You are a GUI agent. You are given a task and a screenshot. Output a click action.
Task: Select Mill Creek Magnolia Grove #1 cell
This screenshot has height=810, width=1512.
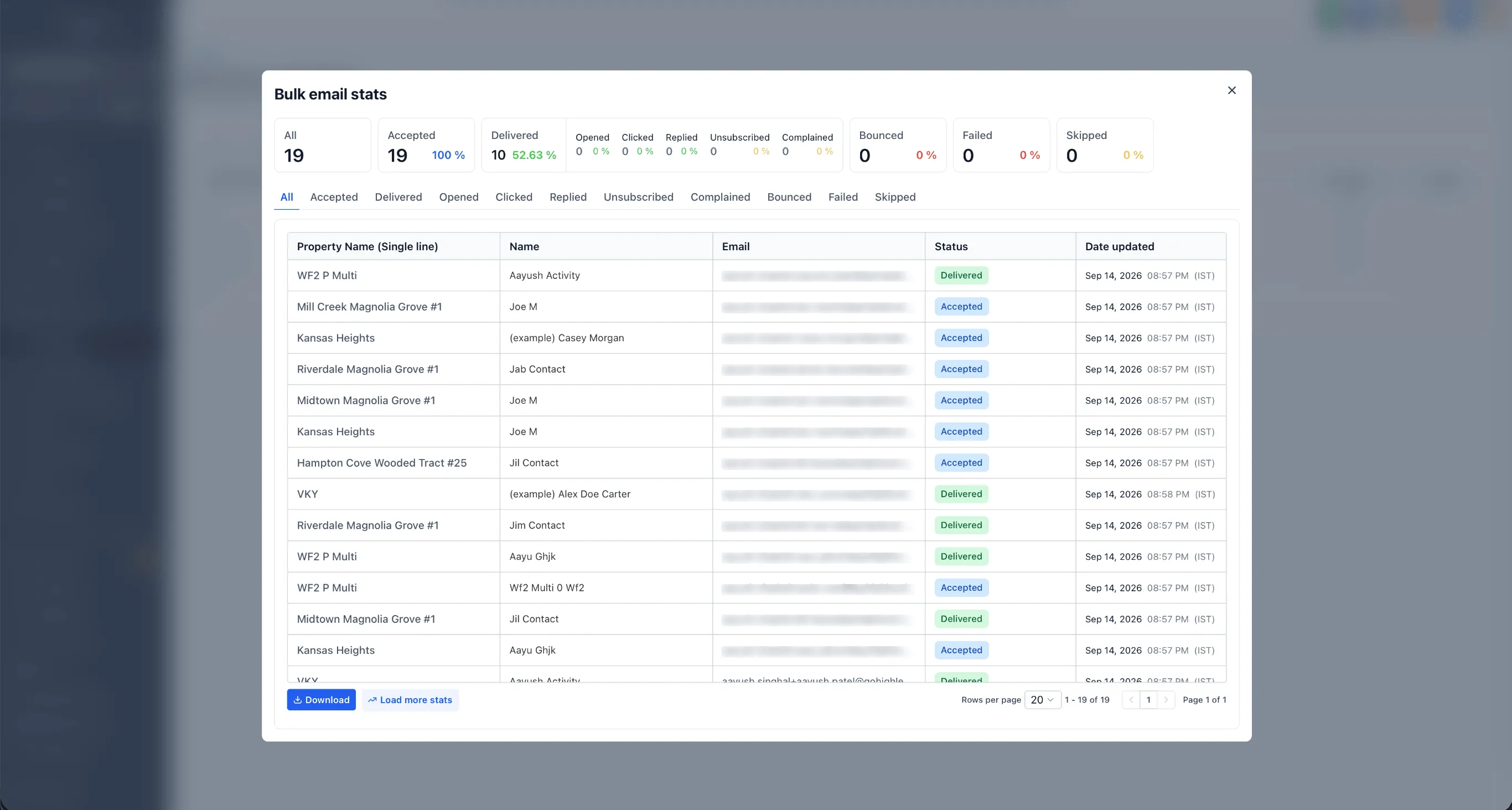point(394,307)
